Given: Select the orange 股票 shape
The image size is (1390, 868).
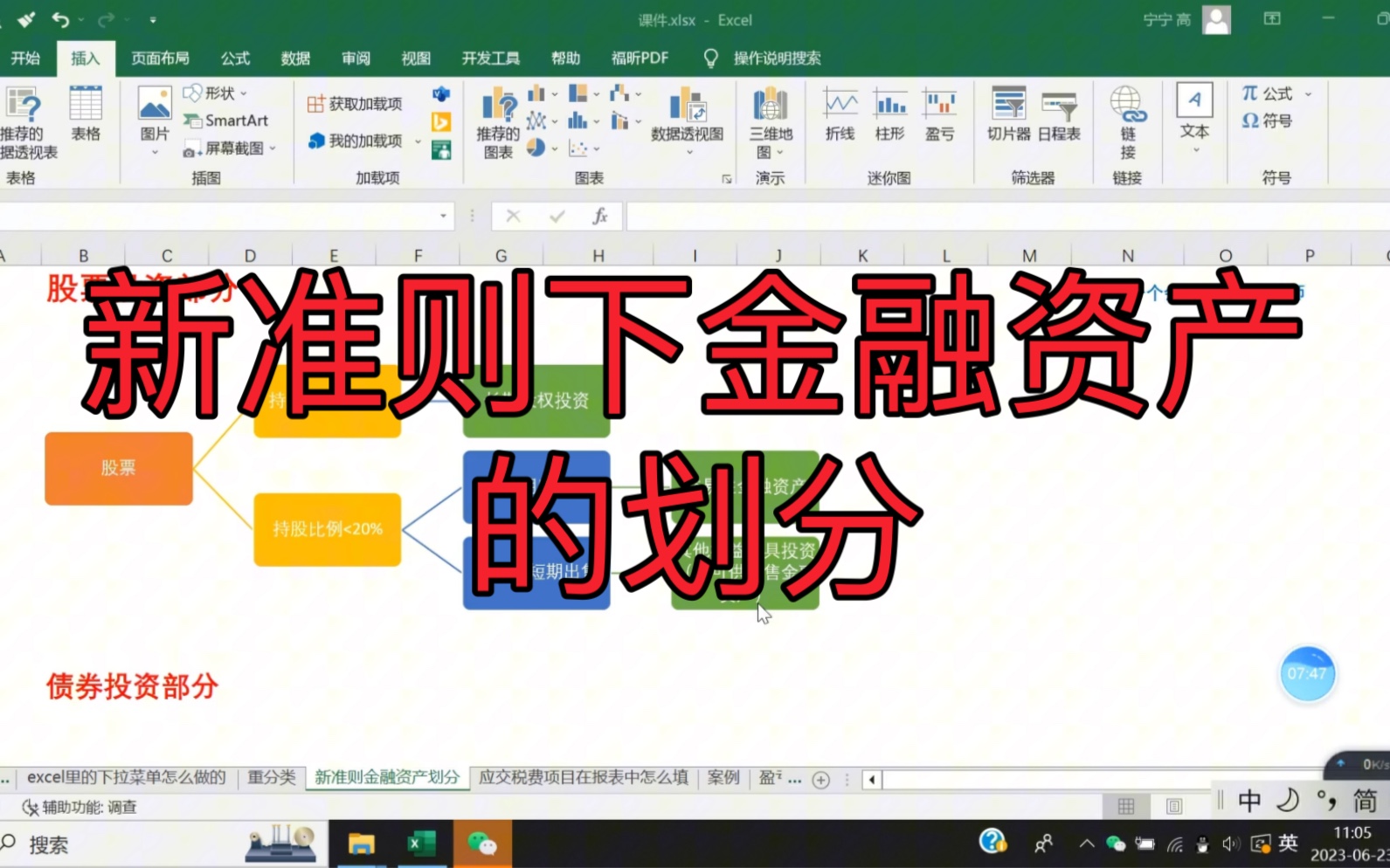Looking at the screenshot, I should click(119, 468).
